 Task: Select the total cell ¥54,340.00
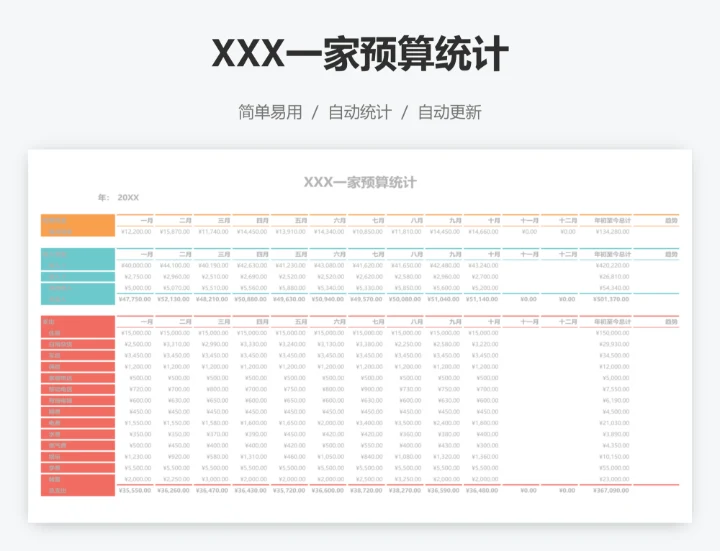click(x=614, y=288)
